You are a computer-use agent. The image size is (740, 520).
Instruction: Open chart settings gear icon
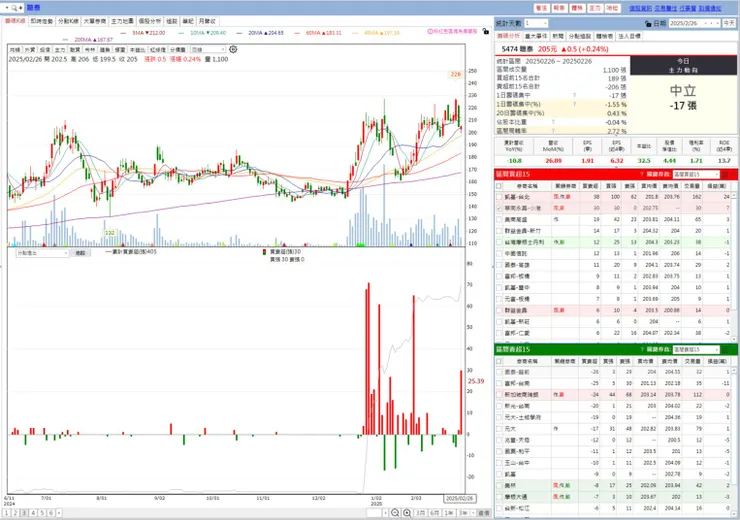tap(233, 49)
